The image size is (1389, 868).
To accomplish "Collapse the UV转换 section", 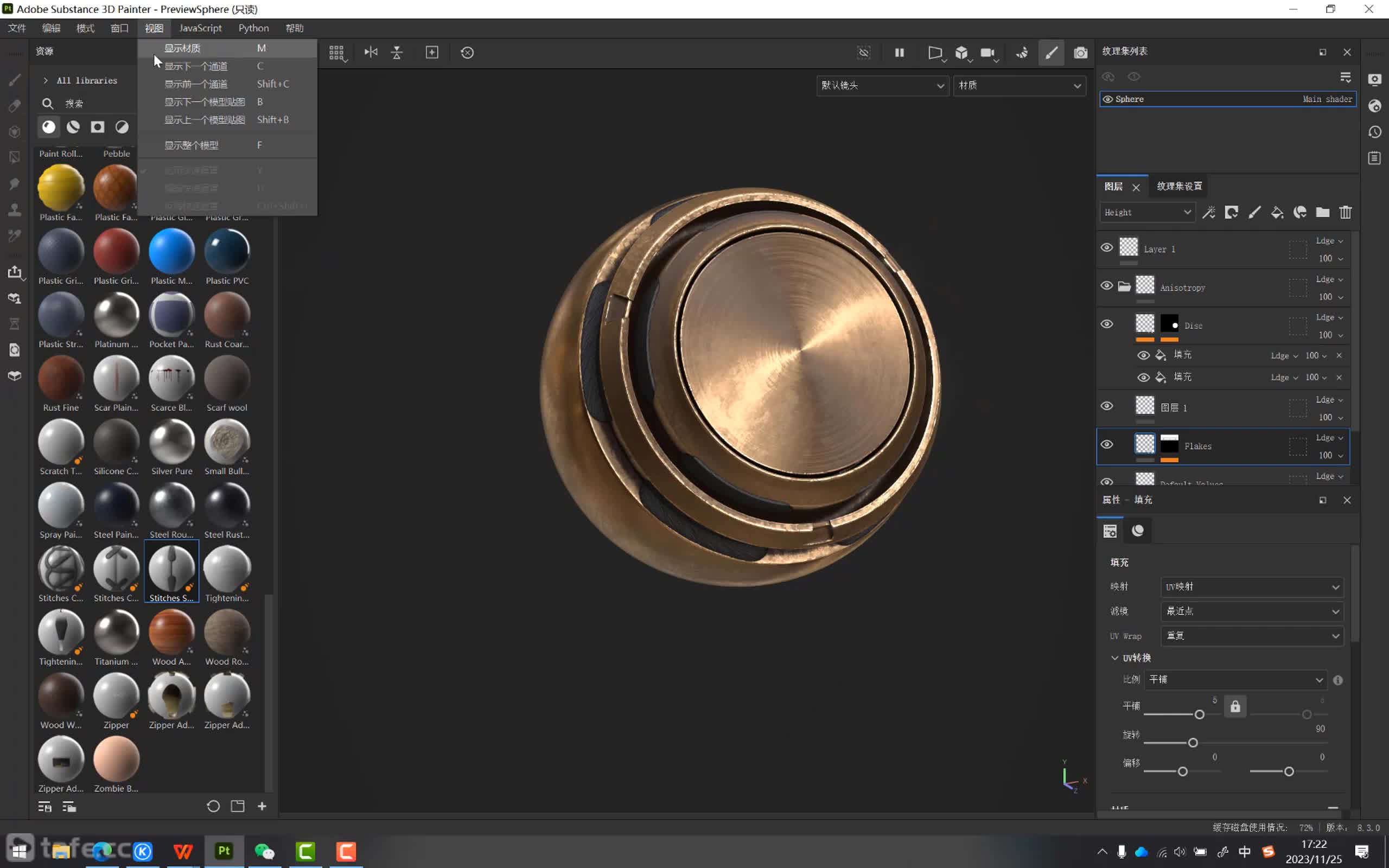I will click(1114, 658).
